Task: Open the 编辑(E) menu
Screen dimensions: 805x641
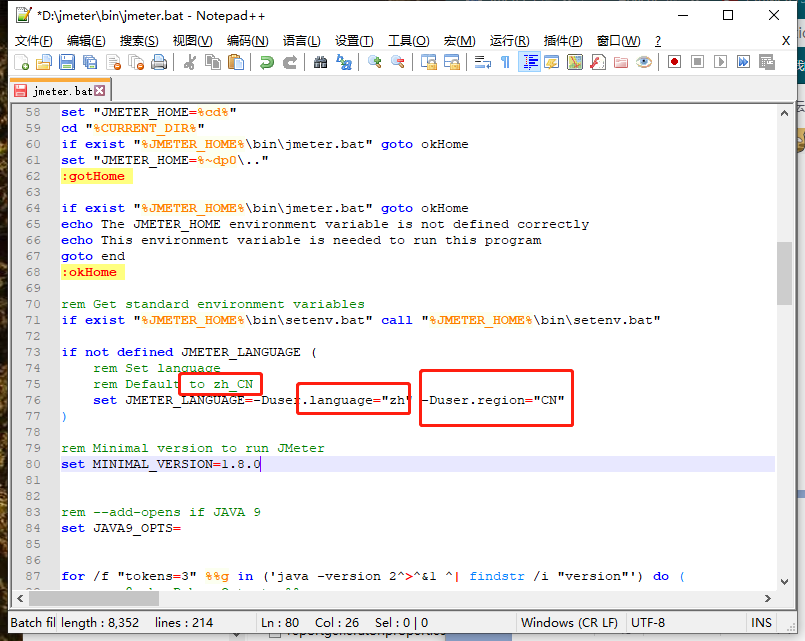Action: [86, 41]
